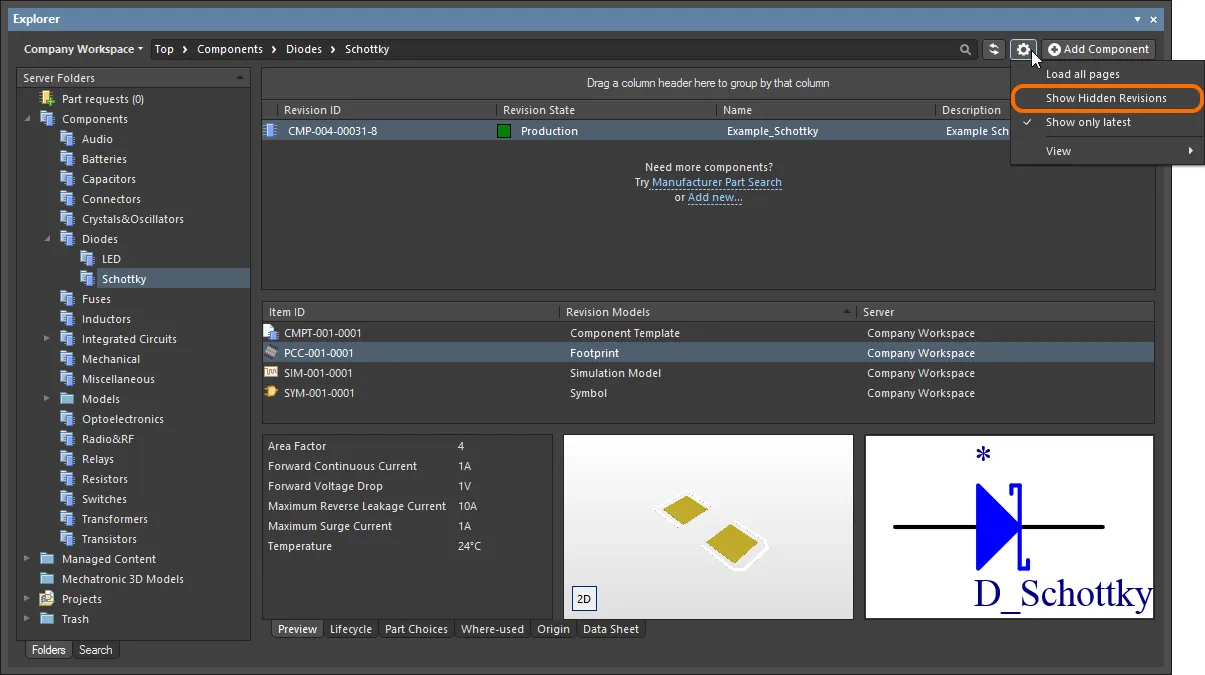Click the Top breadcrumb
This screenshot has width=1205, height=675.
[164, 49]
